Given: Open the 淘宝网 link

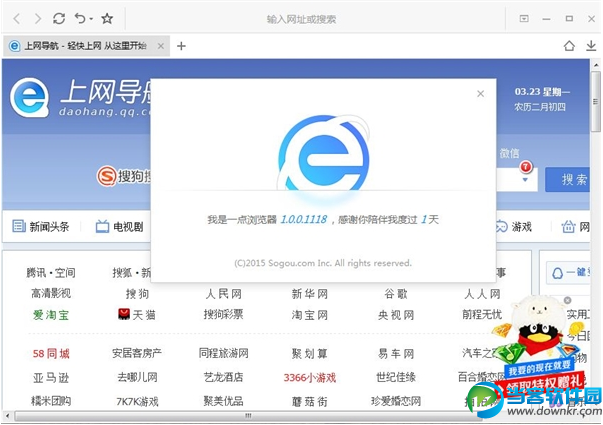Looking at the screenshot, I should coord(310,315).
